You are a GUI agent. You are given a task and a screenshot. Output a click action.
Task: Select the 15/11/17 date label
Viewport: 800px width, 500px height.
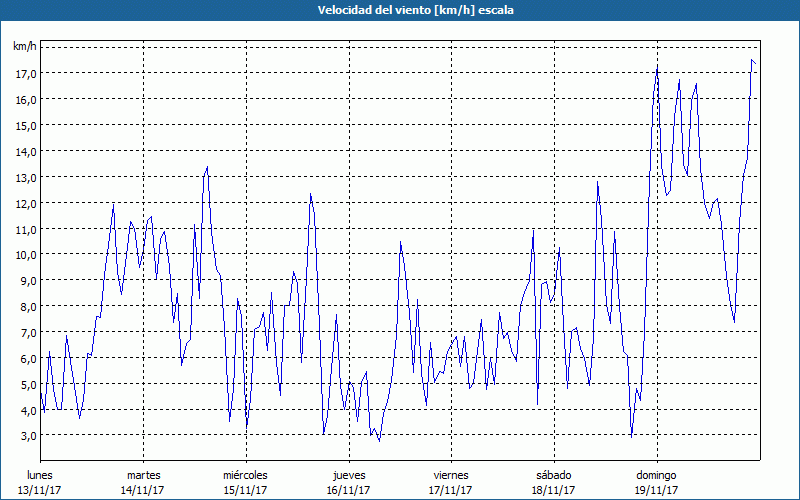[x=245, y=490]
